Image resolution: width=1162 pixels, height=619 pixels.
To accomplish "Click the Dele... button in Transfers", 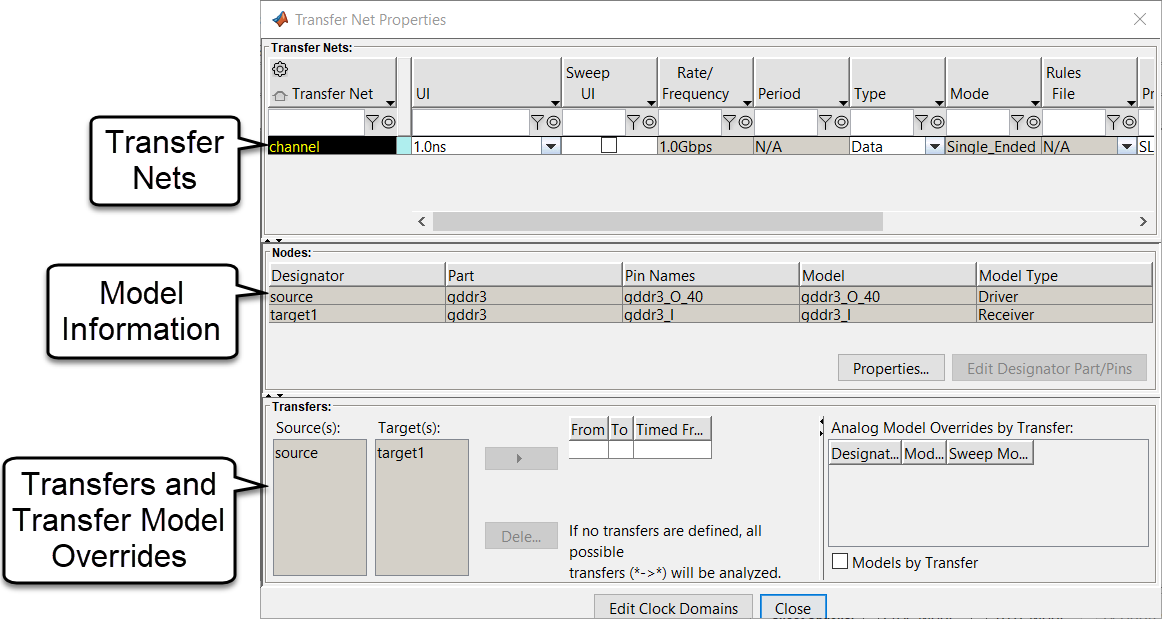I will (x=521, y=536).
